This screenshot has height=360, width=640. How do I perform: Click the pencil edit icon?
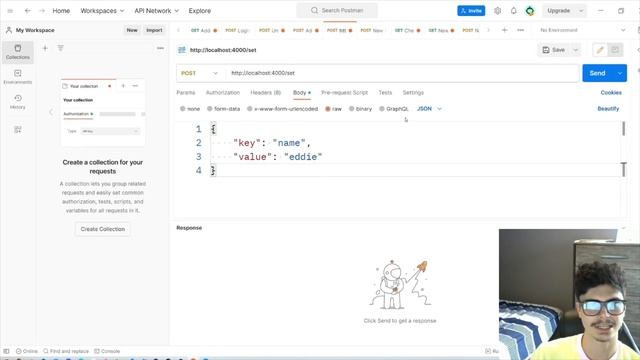pyautogui.click(x=600, y=50)
